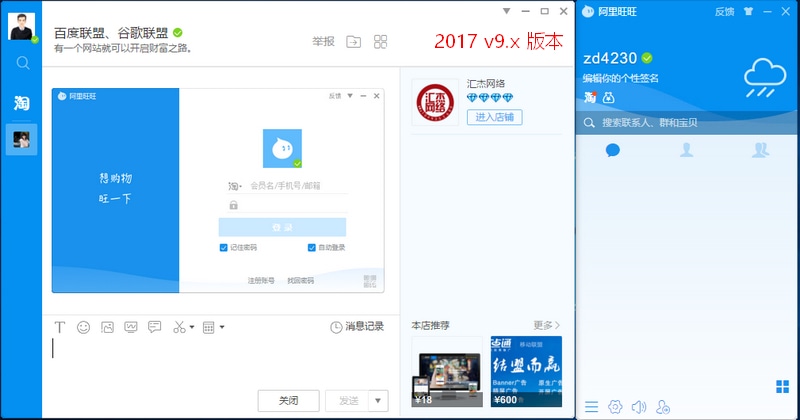Click the 关闭 button
This screenshot has width=800, height=420.
289,401
